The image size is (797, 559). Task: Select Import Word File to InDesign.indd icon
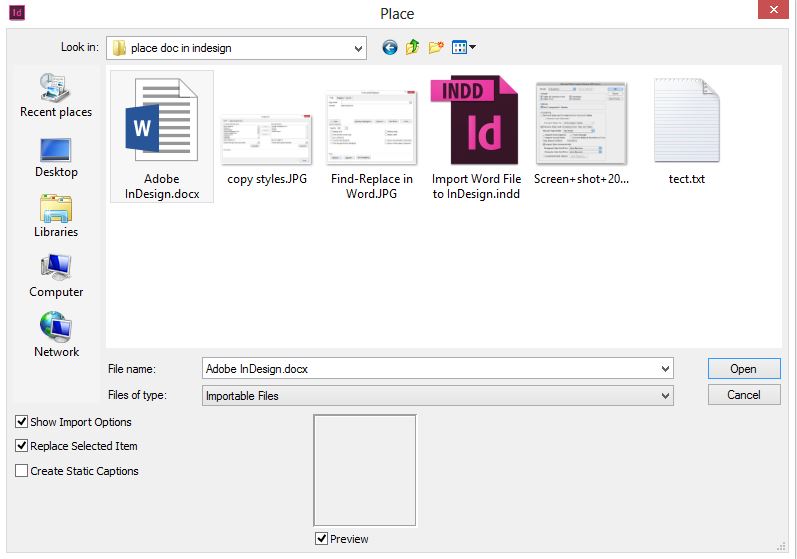click(x=475, y=119)
